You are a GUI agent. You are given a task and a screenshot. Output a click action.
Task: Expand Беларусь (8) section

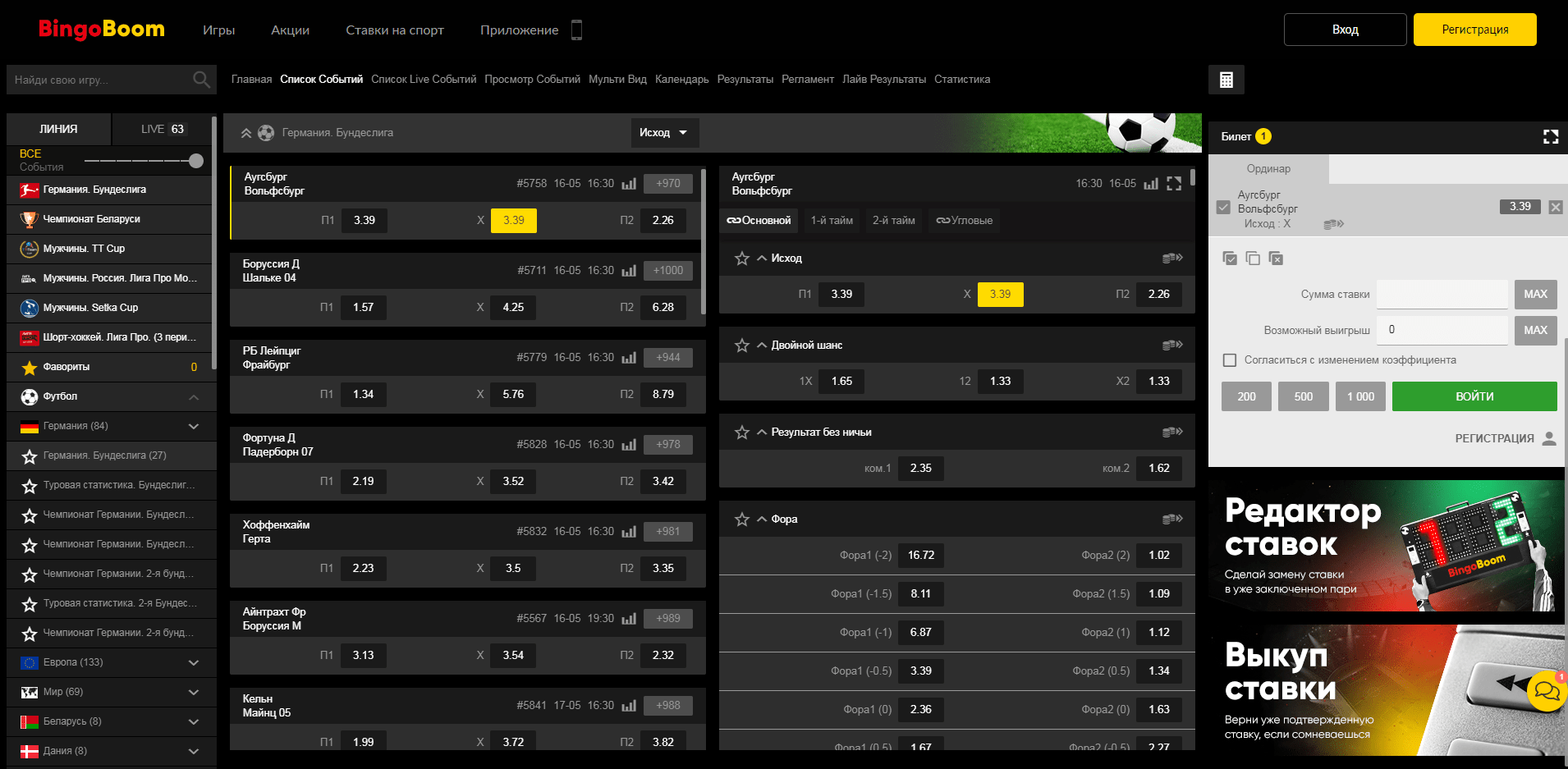[194, 722]
